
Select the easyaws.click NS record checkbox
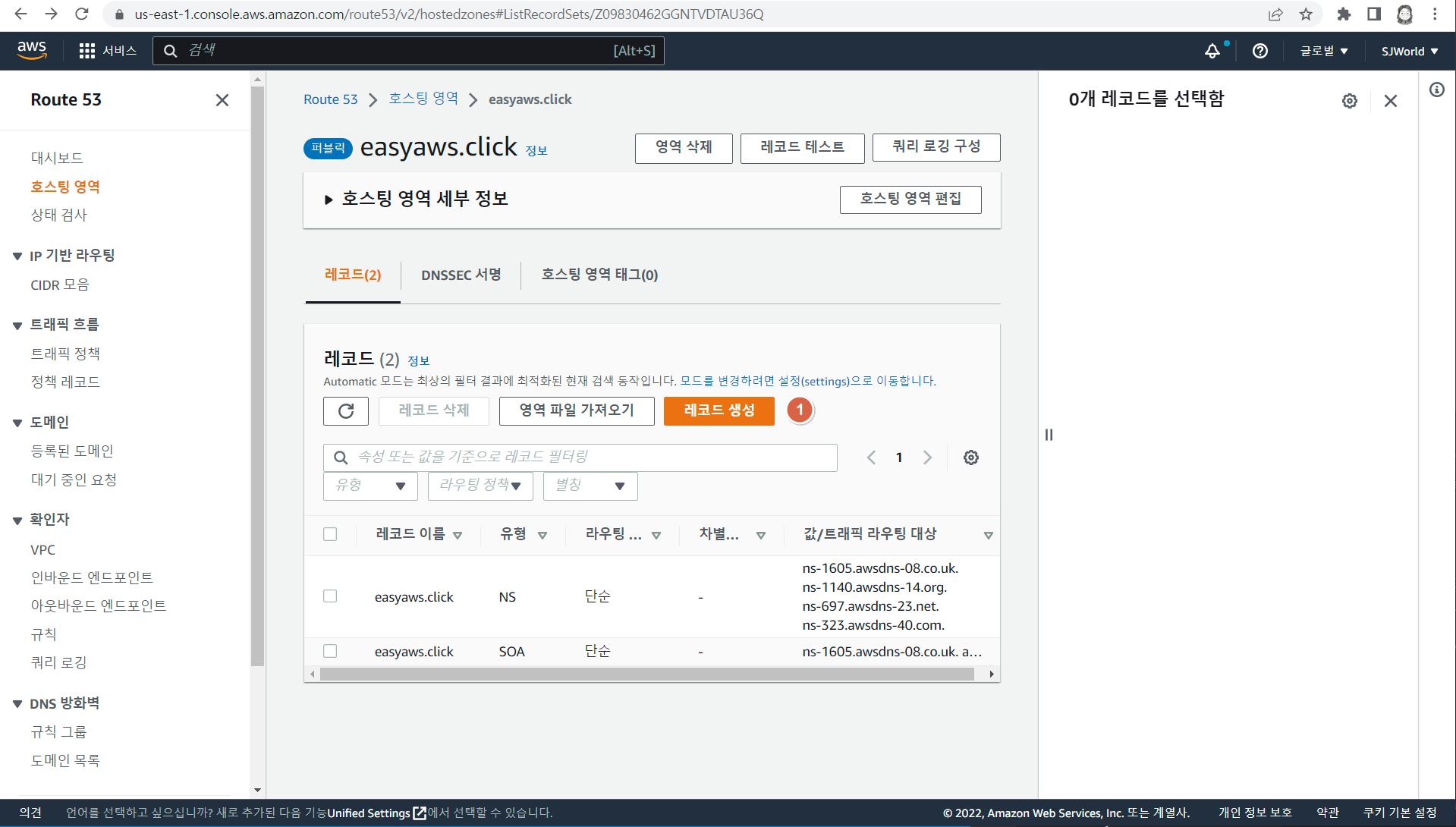330,596
